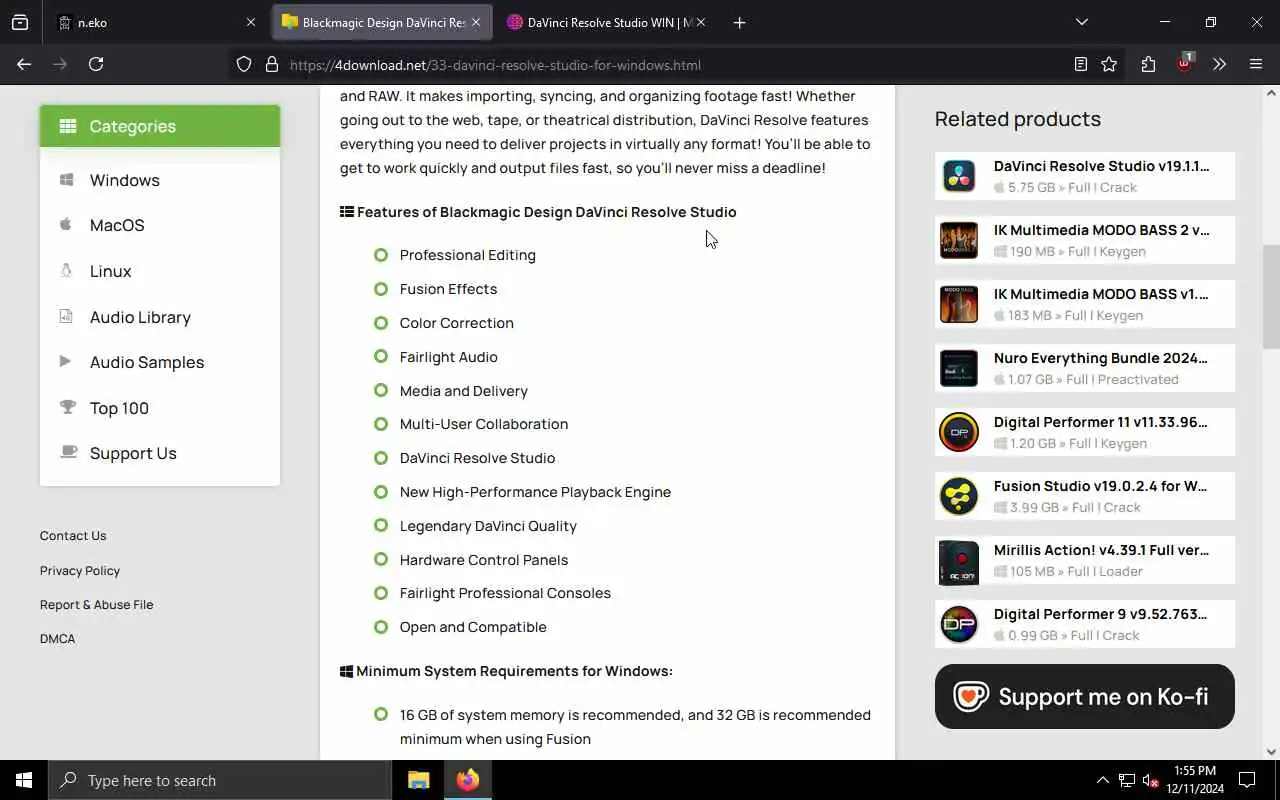Click the Apple icon beside MacOS
Screen dimensions: 1280x800
pos(66,225)
